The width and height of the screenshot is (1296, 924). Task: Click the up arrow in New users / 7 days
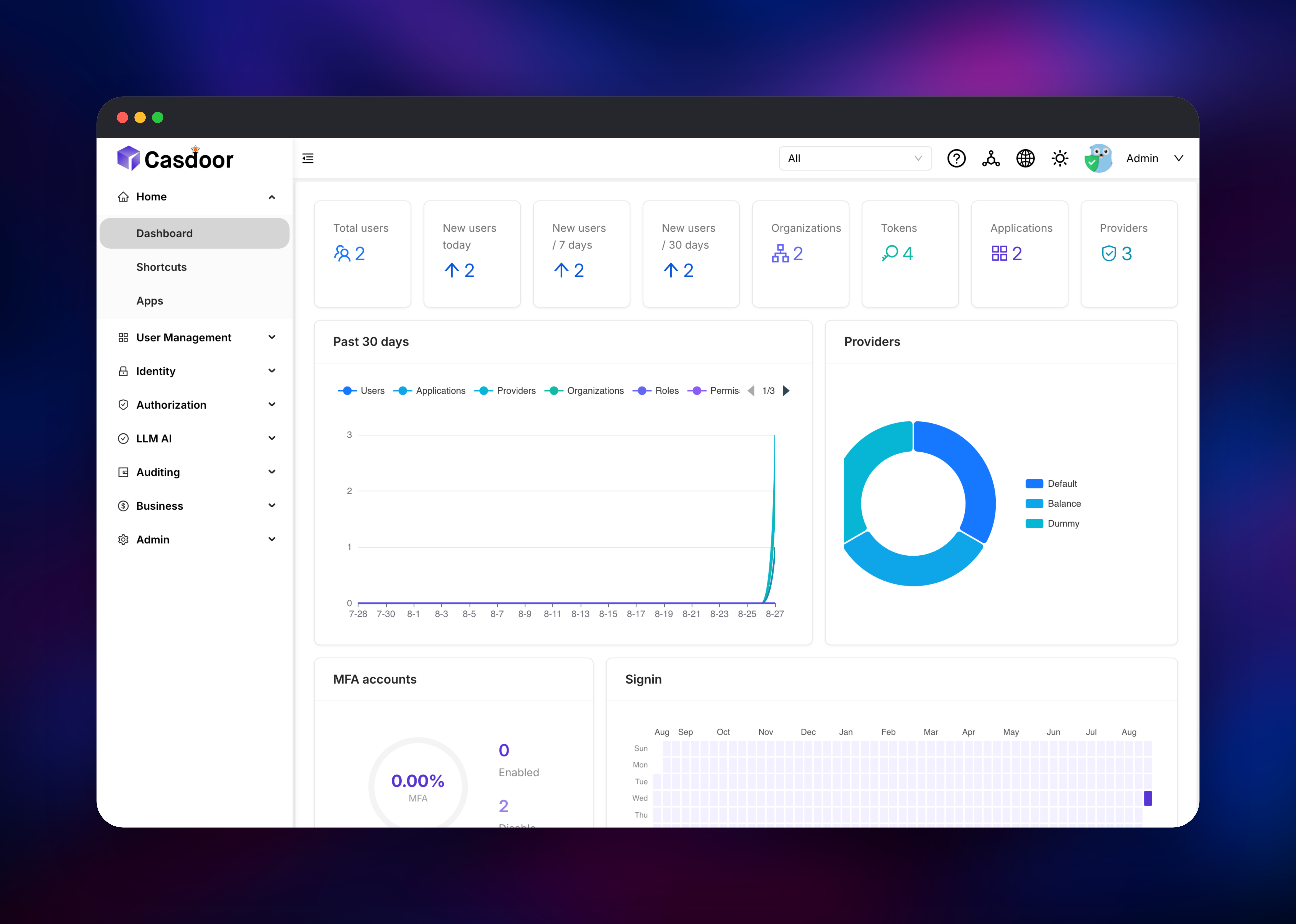coord(561,270)
